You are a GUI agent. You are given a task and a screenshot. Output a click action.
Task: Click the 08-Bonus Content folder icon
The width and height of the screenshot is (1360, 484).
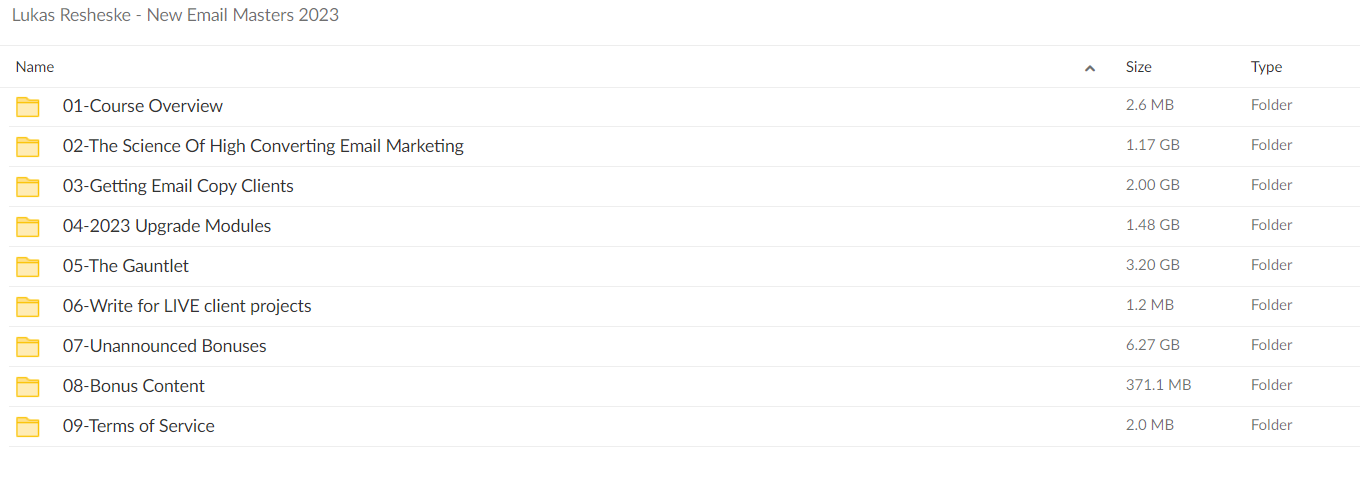point(28,387)
